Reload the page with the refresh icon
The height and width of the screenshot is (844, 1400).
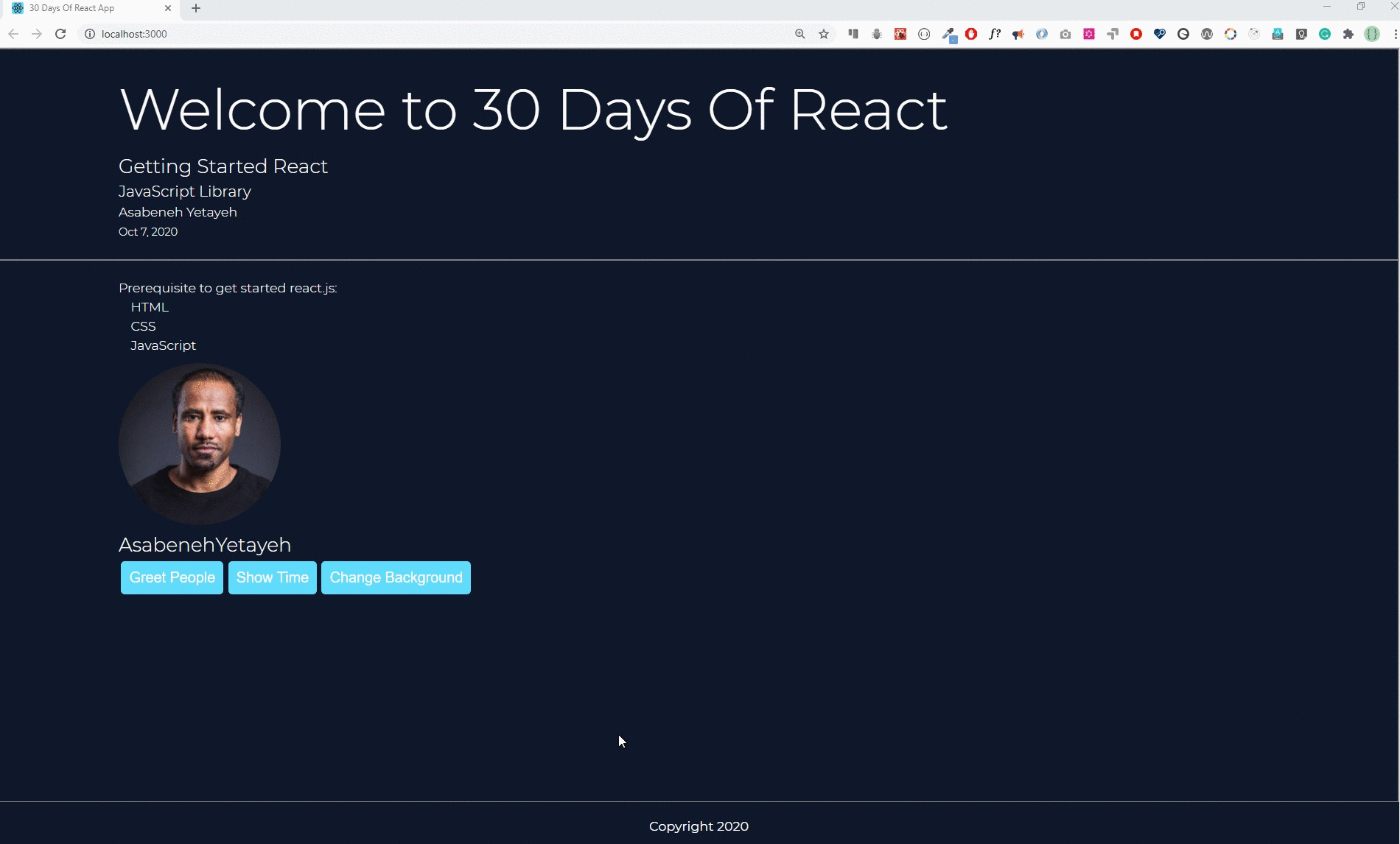(x=60, y=34)
